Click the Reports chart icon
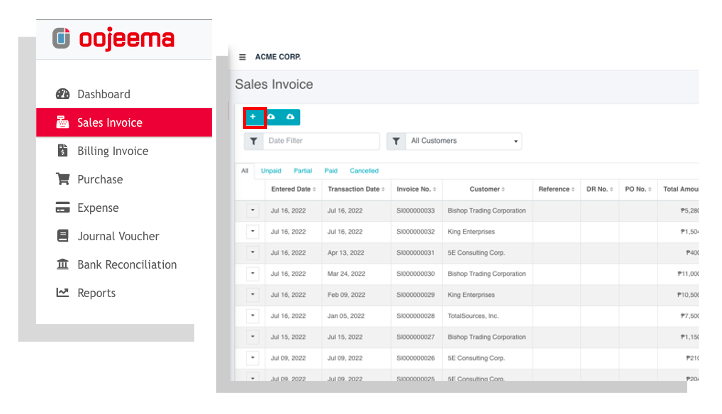Screen dimensions: 722x414 [x=63, y=292]
